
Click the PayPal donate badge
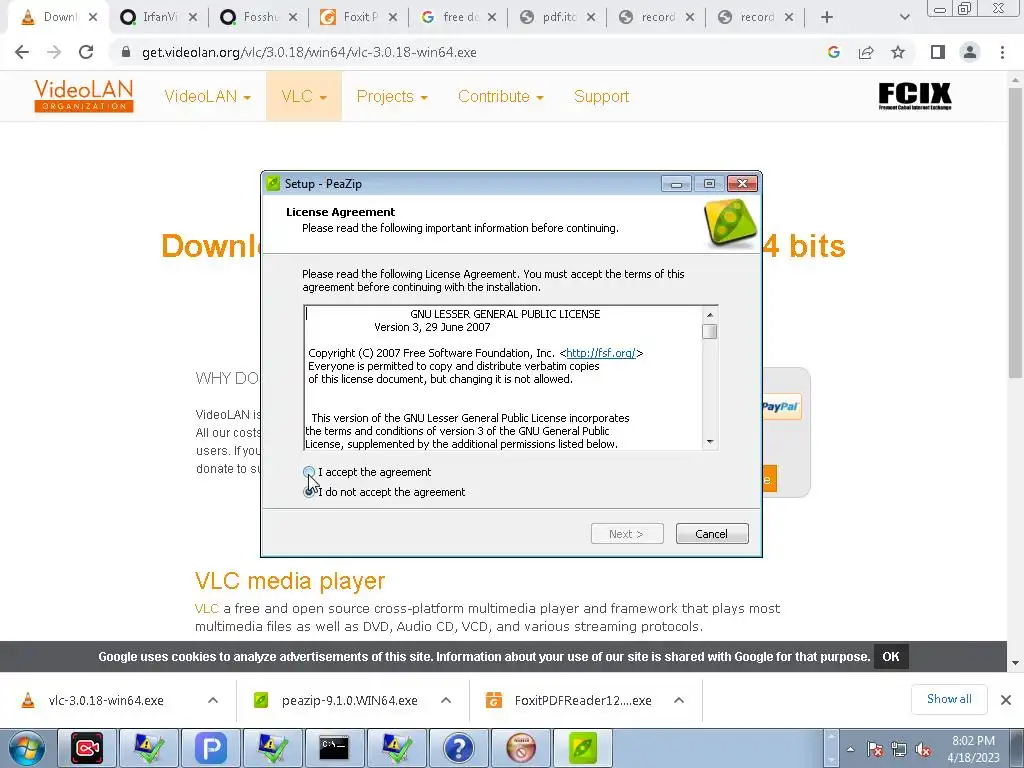[781, 407]
